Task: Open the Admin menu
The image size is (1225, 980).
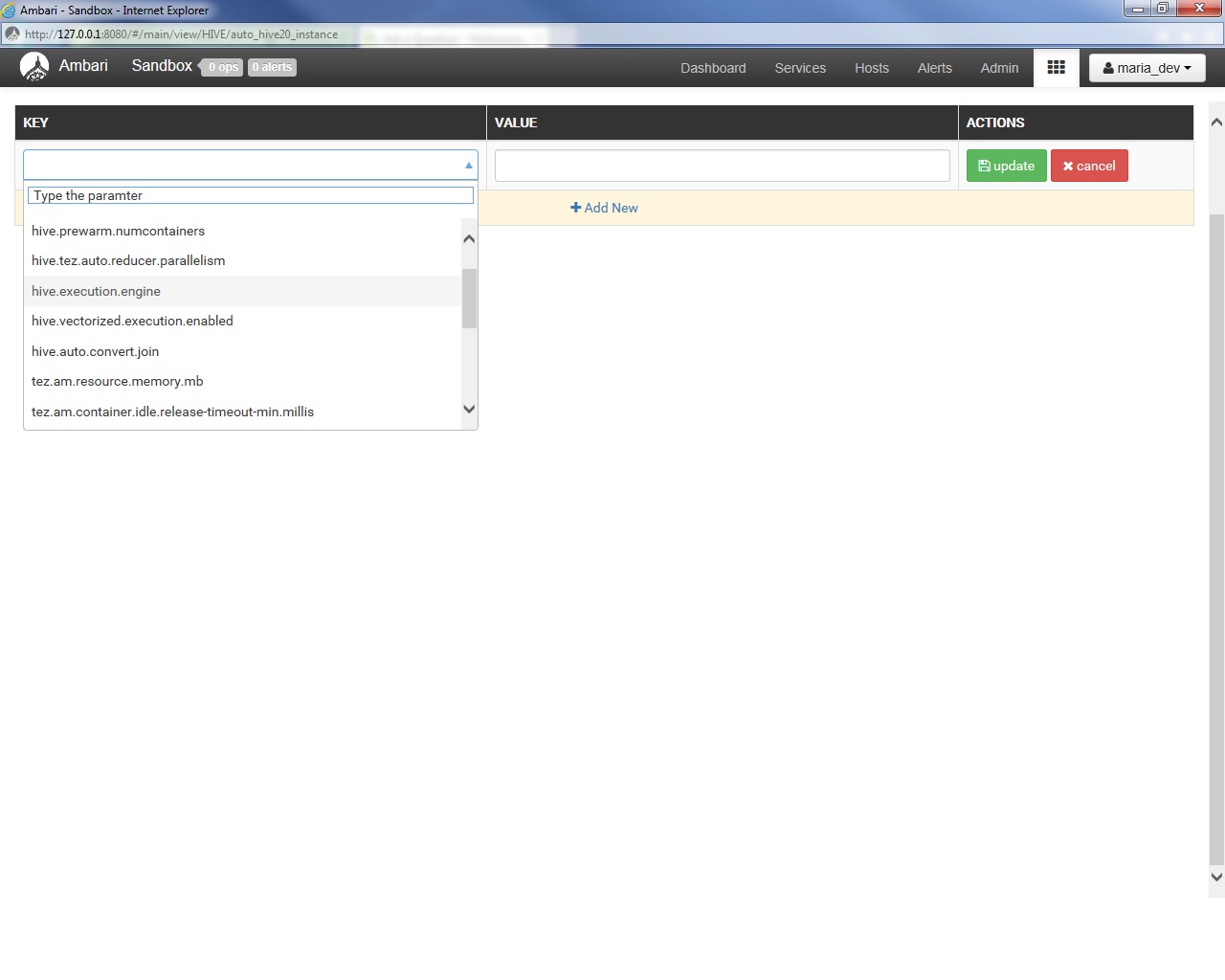Action: click(999, 68)
